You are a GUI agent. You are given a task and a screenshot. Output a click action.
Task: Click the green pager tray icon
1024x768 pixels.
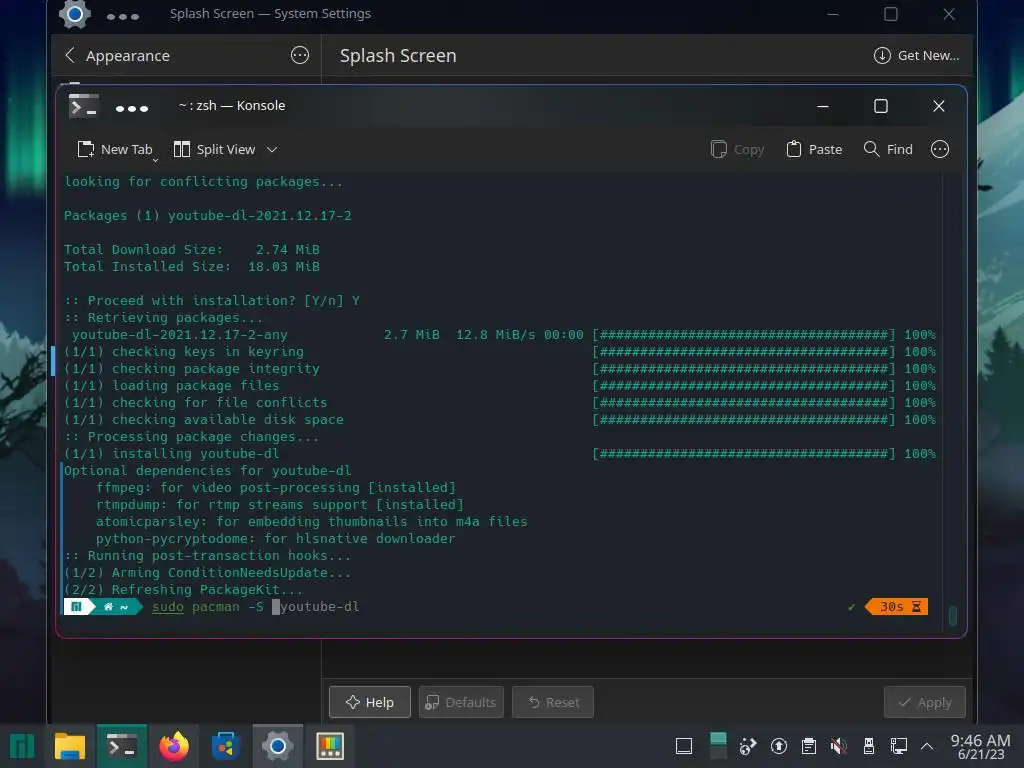coord(718,746)
